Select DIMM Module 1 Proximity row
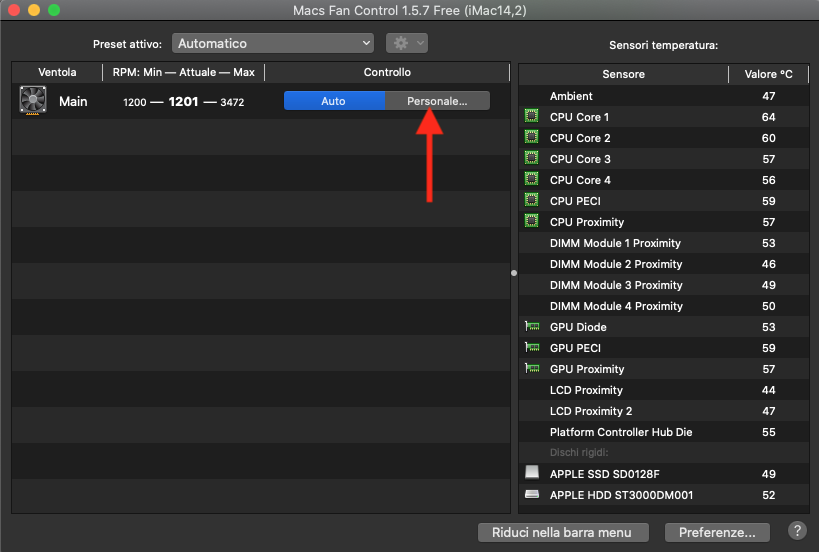This screenshot has width=819, height=552. (664, 243)
